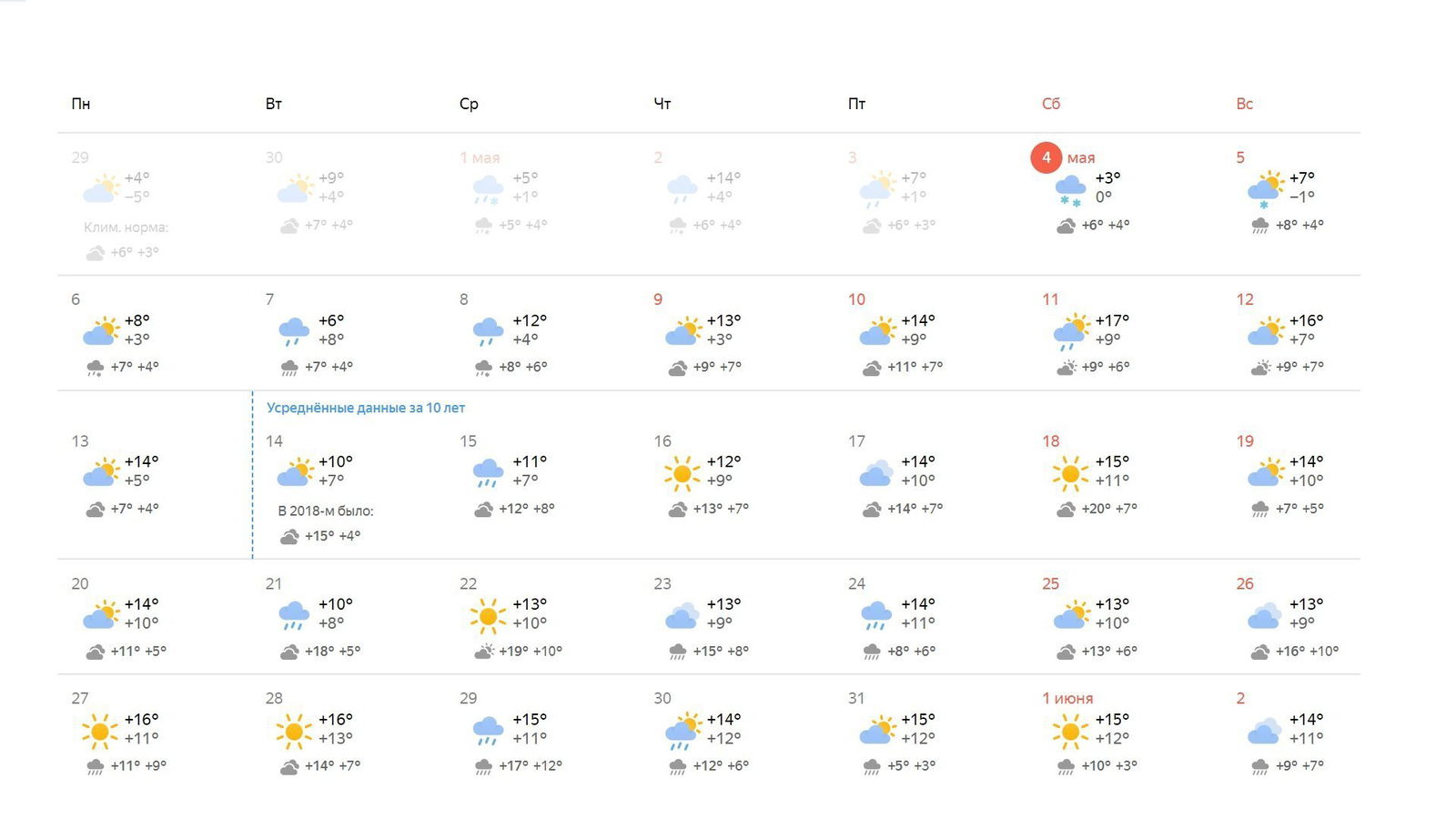Click the Пн weekday column header
Viewport: 1456px width, 819px height.
[81, 104]
